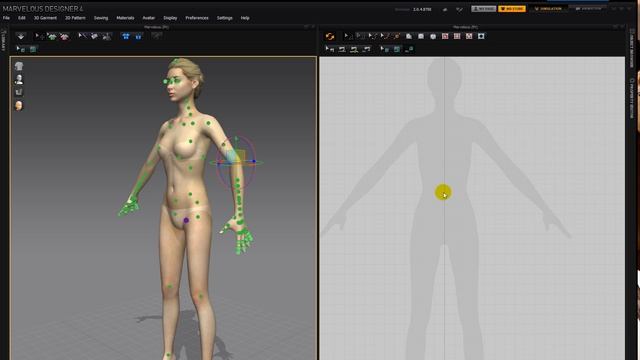Open the avatar display options bust icon

pos(19,79)
